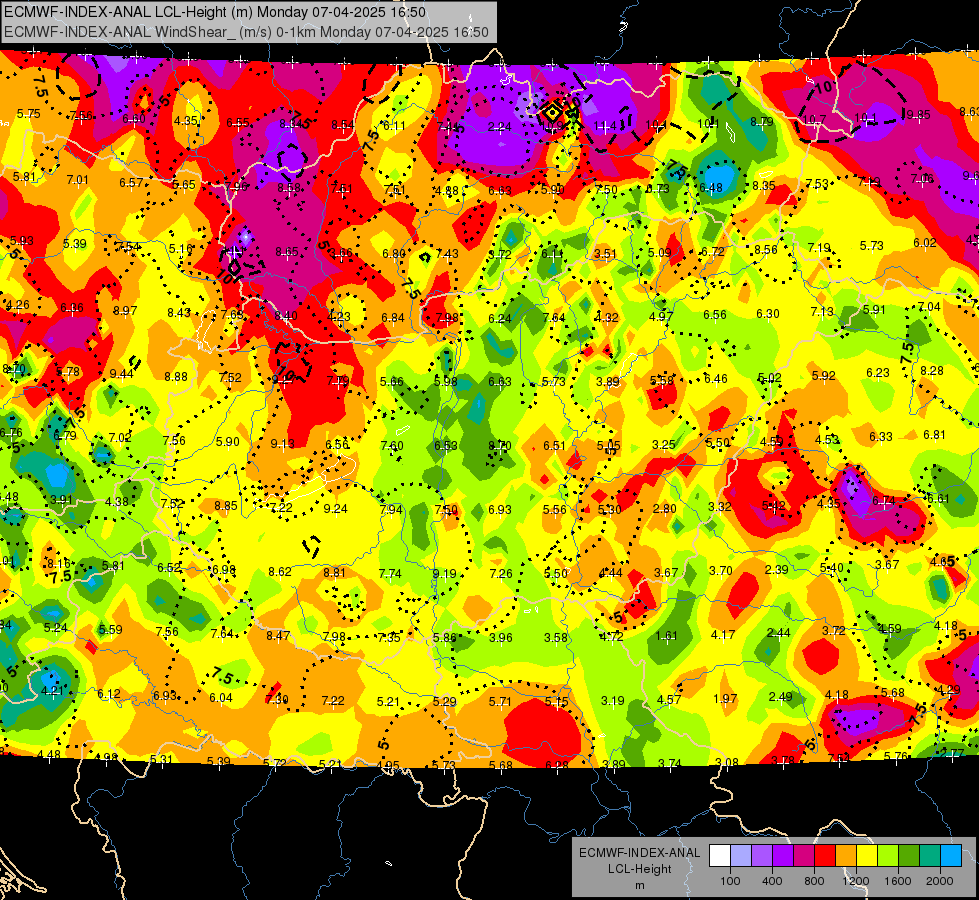The width and height of the screenshot is (979, 900).
Task: Click the 1200 label under the legend
Action: pos(855,881)
